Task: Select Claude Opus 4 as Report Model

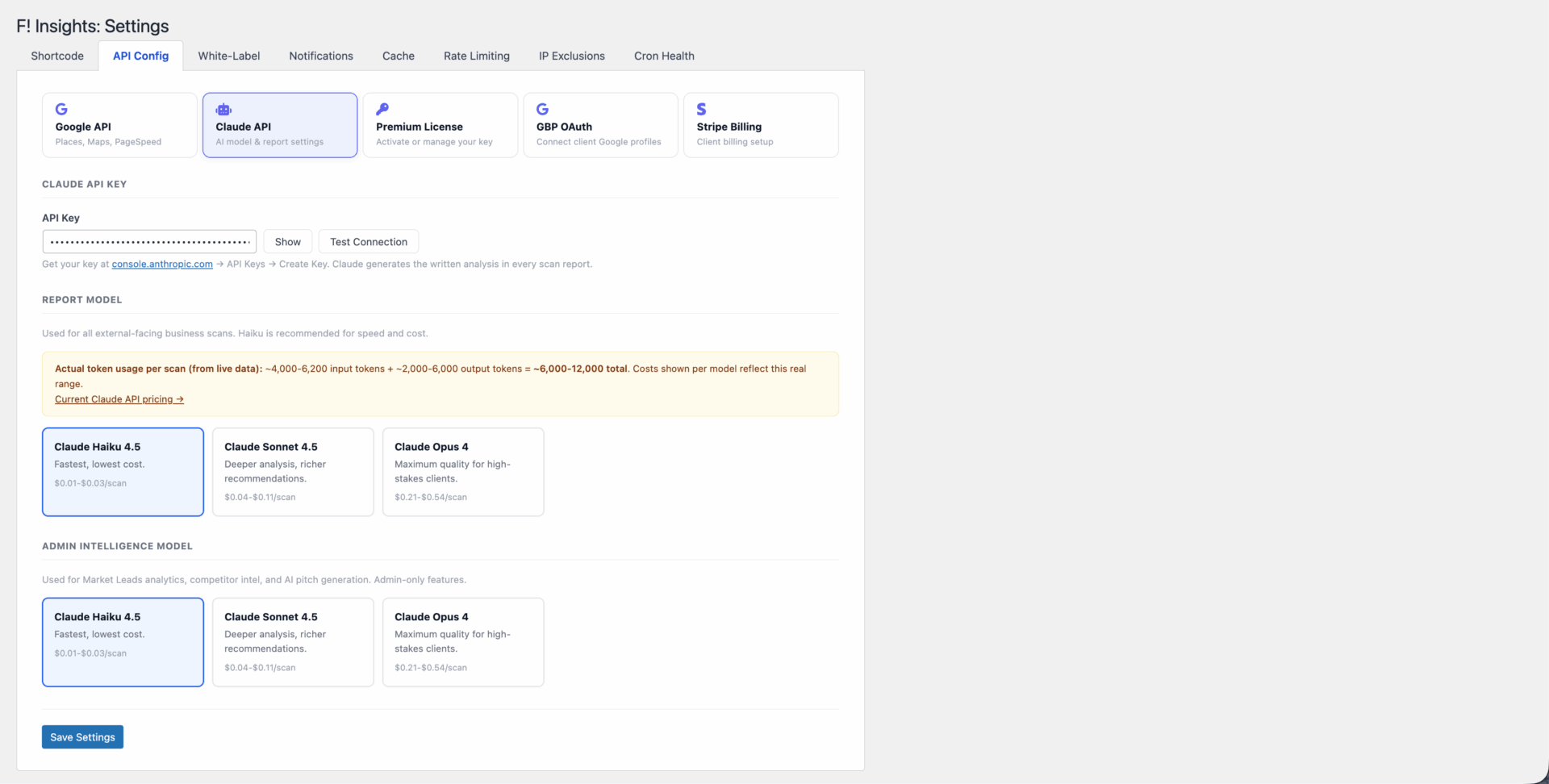Action: [x=463, y=472]
